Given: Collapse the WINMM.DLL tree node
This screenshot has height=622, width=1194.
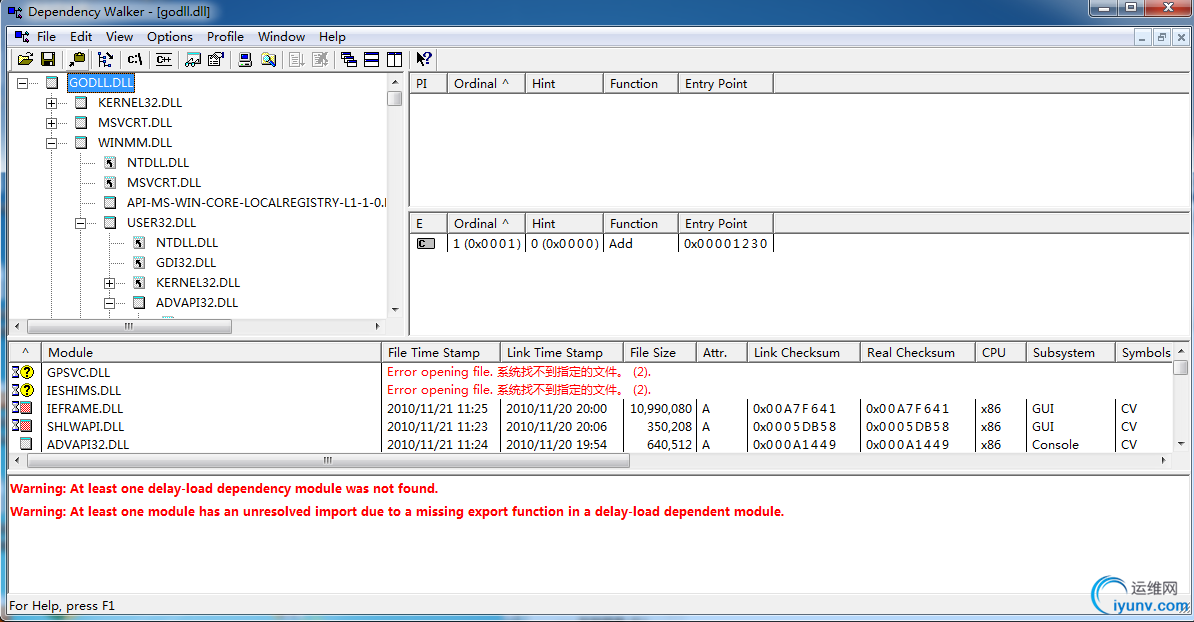Looking at the screenshot, I should [x=52, y=142].
